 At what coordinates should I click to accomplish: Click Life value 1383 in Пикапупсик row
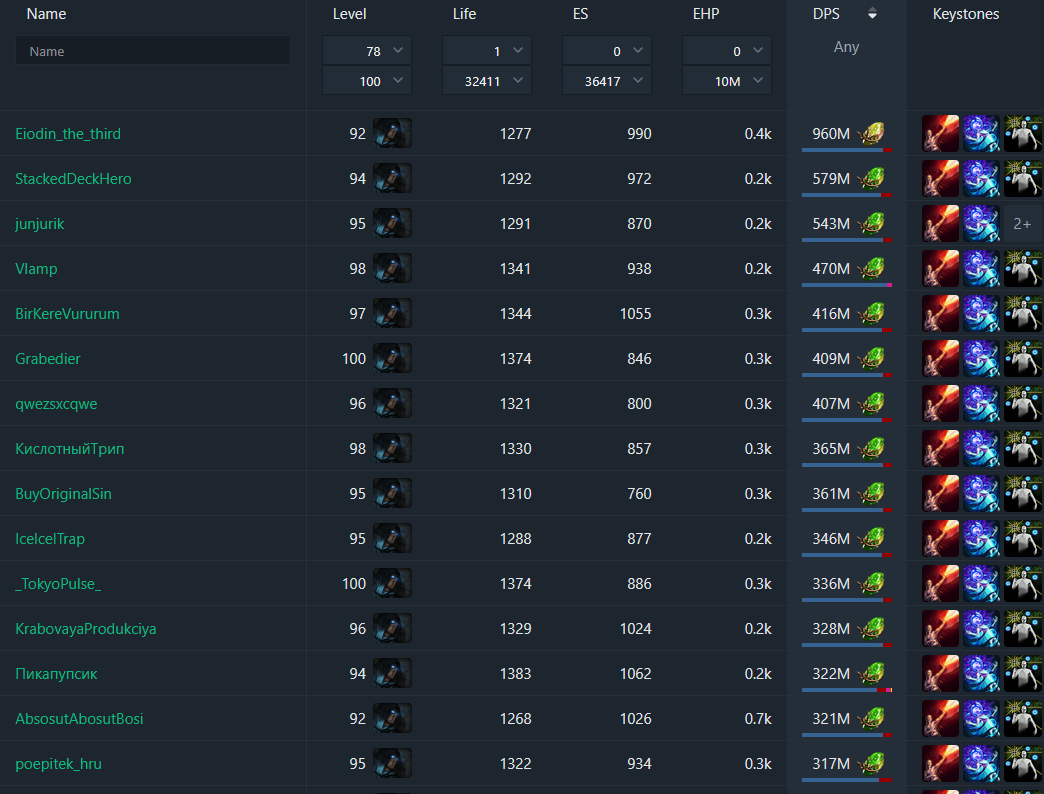tap(515, 674)
